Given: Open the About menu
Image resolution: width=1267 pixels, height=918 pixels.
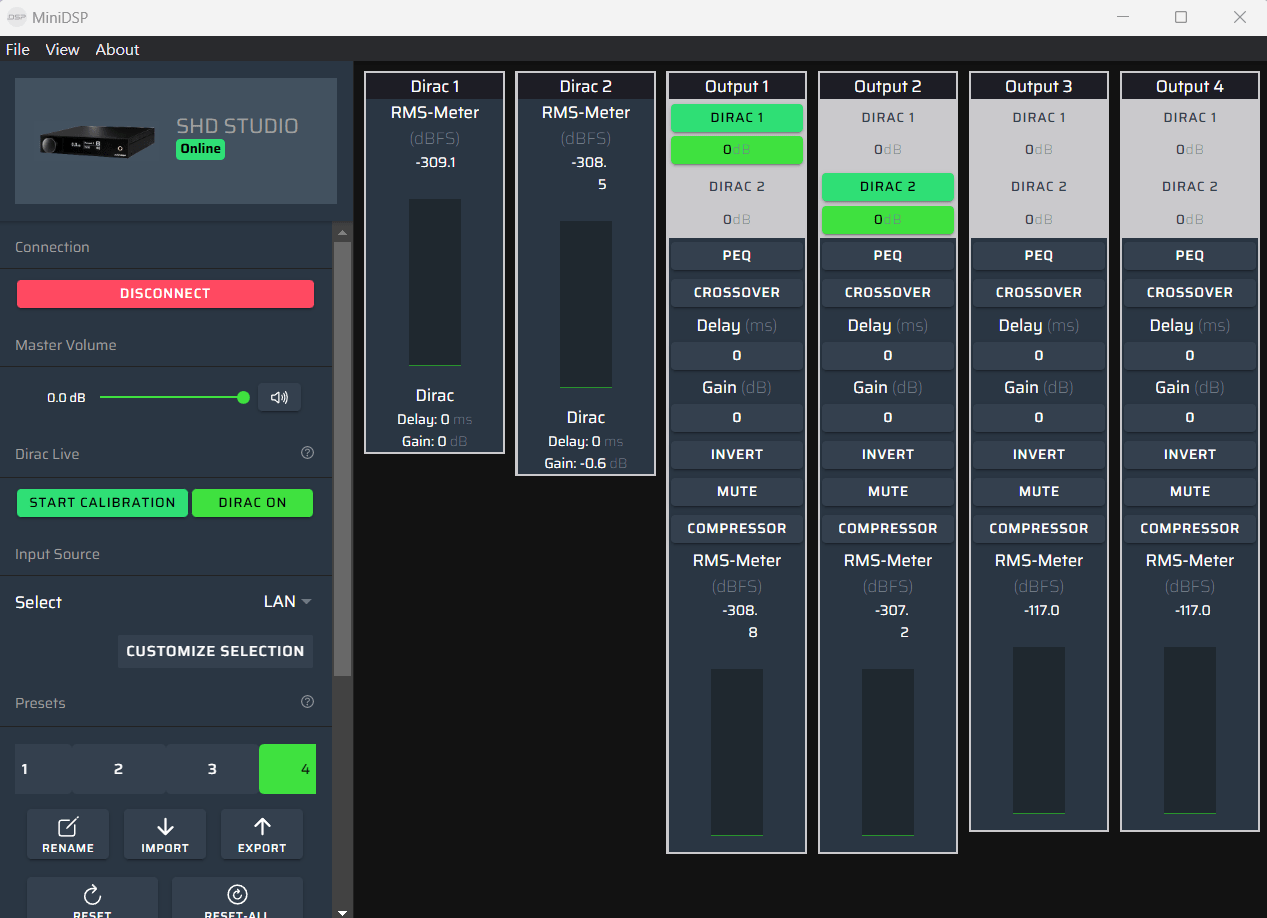Looking at the screenshot, I should coord(117,49).
